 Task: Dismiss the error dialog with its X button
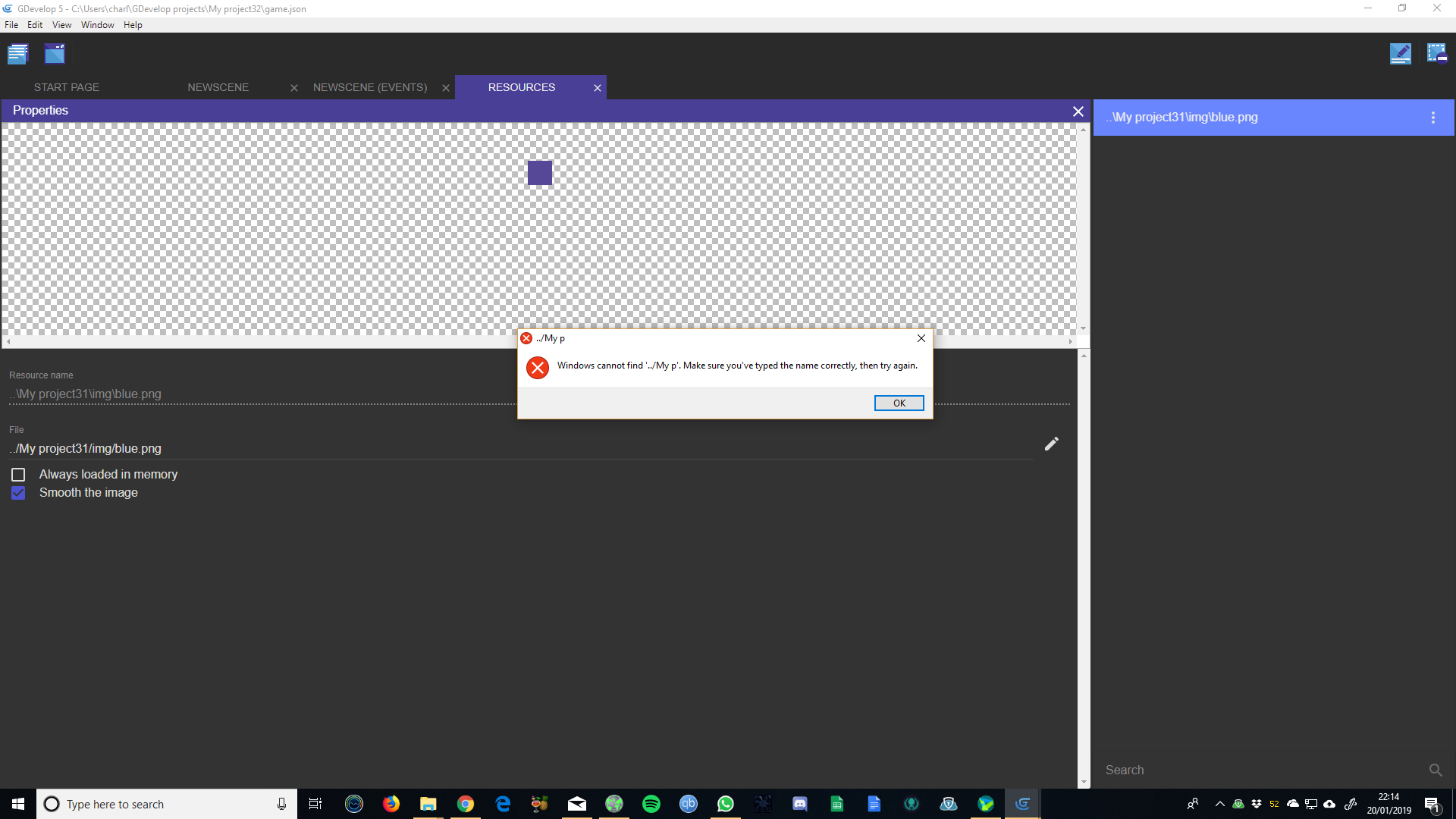[x=921, y=338]
